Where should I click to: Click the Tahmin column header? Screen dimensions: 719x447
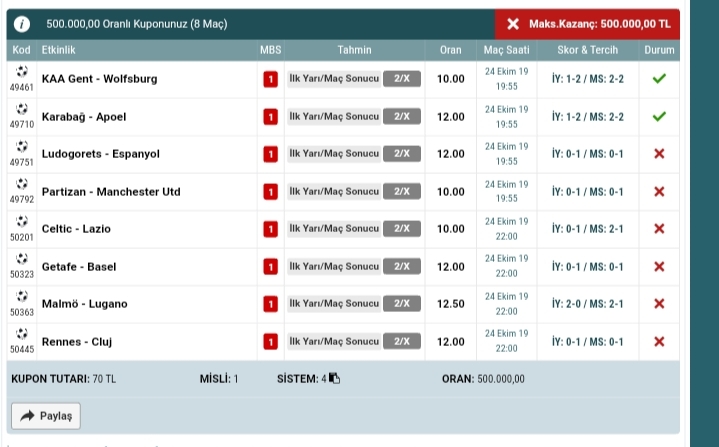[x=354, y=50]
